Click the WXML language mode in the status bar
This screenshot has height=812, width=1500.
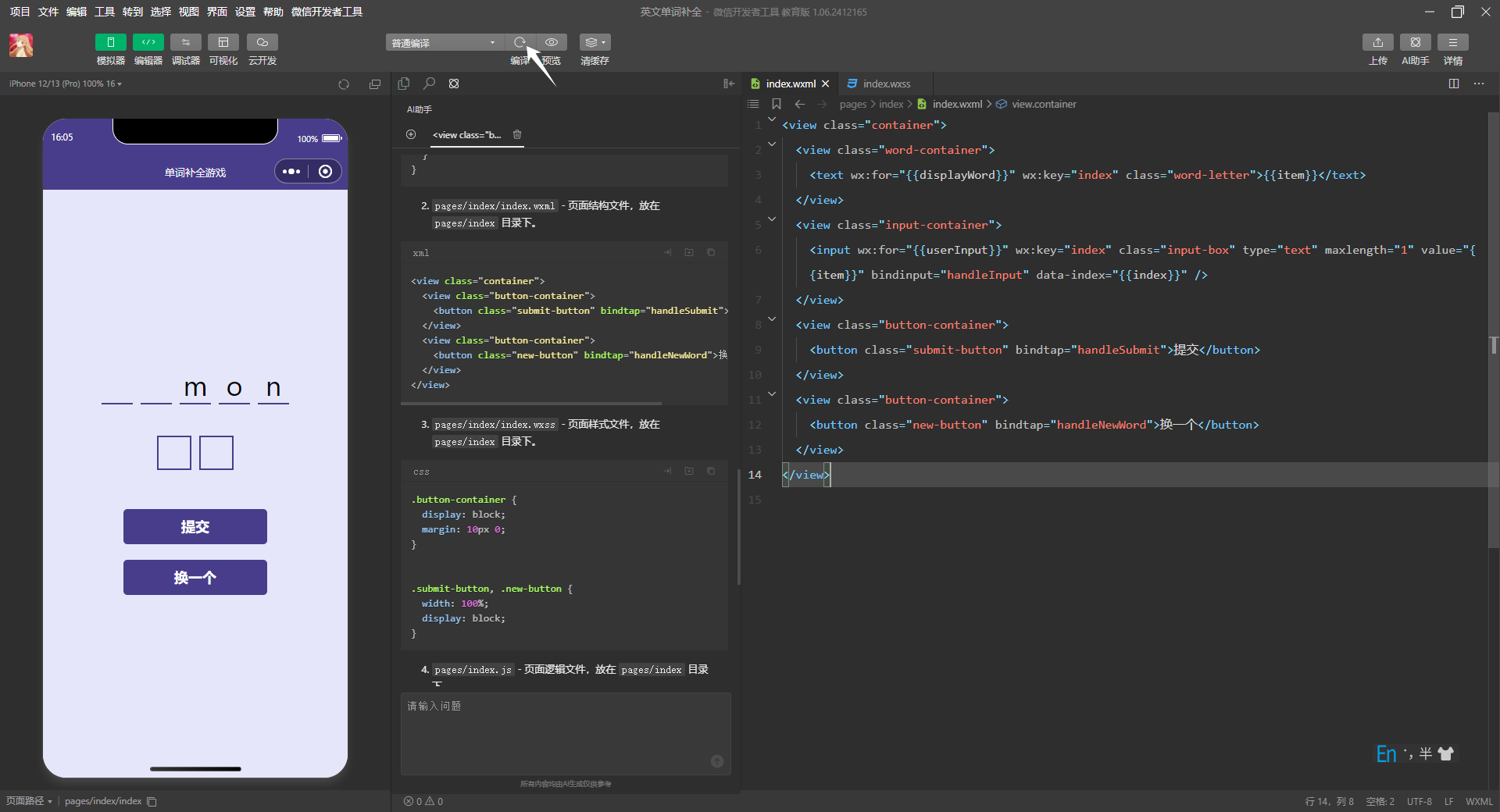(1479, 801)
